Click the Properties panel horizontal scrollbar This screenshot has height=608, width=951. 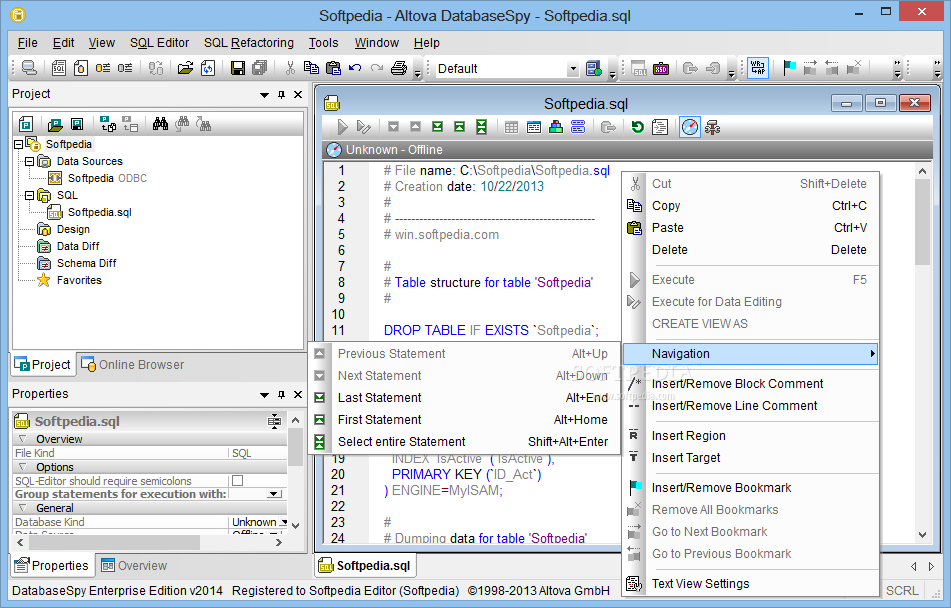pyautogui.click(x=113, y=542)
